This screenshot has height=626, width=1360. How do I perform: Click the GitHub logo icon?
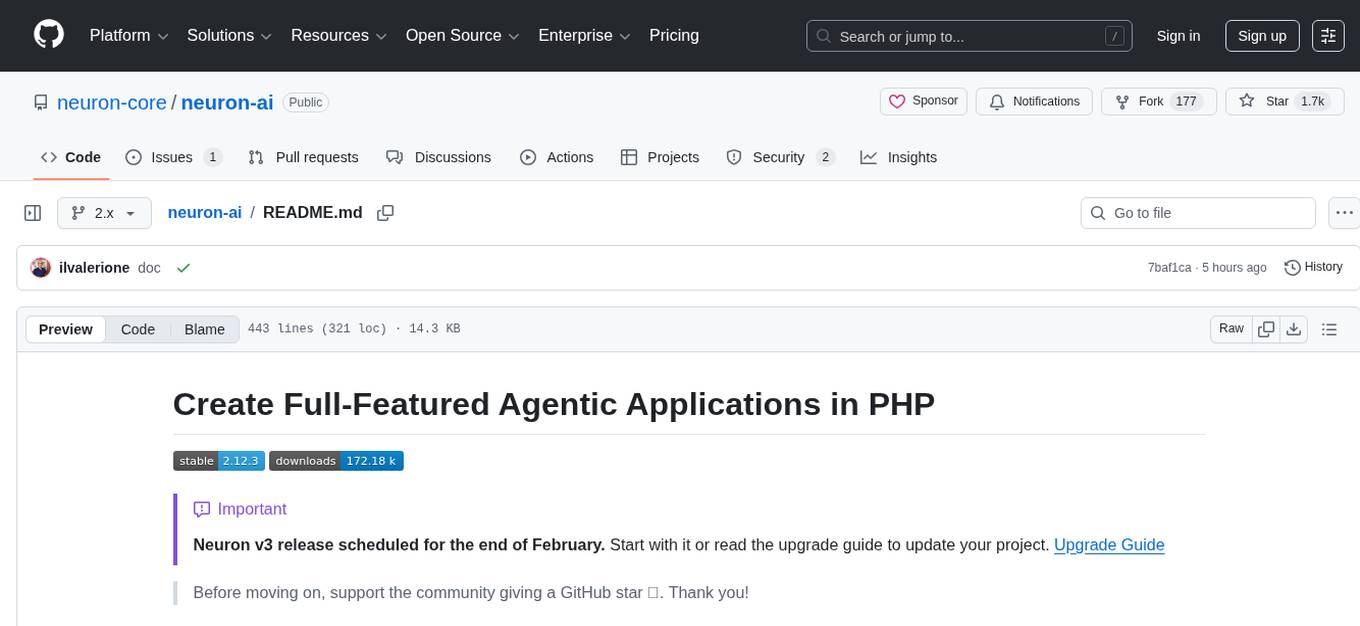point(49,35)
